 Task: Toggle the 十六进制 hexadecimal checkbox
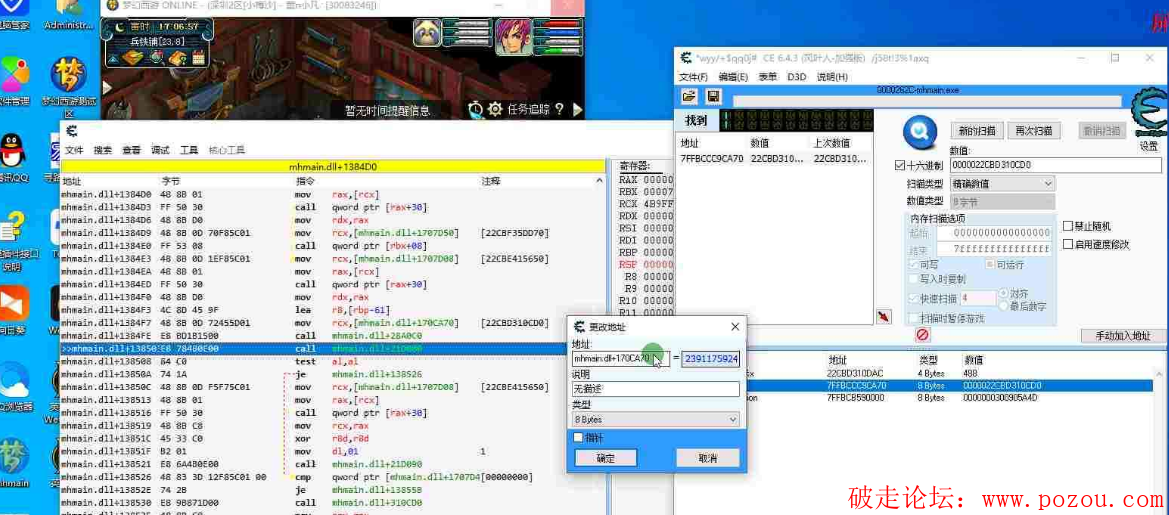click(x=901, y=165)
